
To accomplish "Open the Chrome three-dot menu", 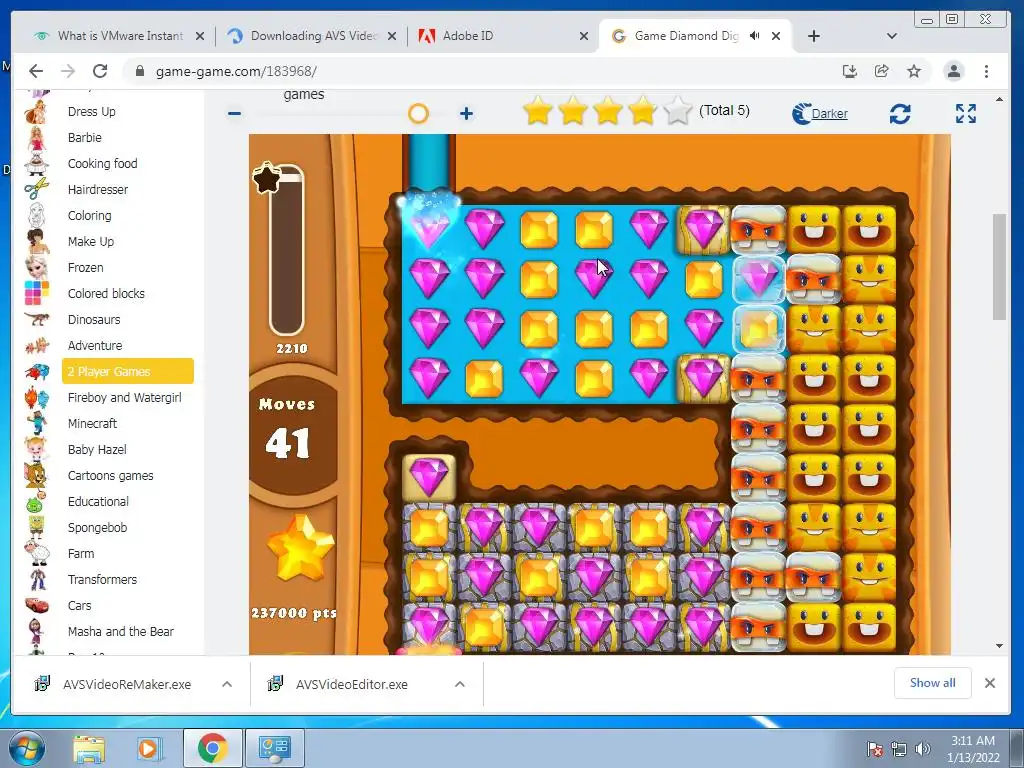I will (x=986, y=71).
